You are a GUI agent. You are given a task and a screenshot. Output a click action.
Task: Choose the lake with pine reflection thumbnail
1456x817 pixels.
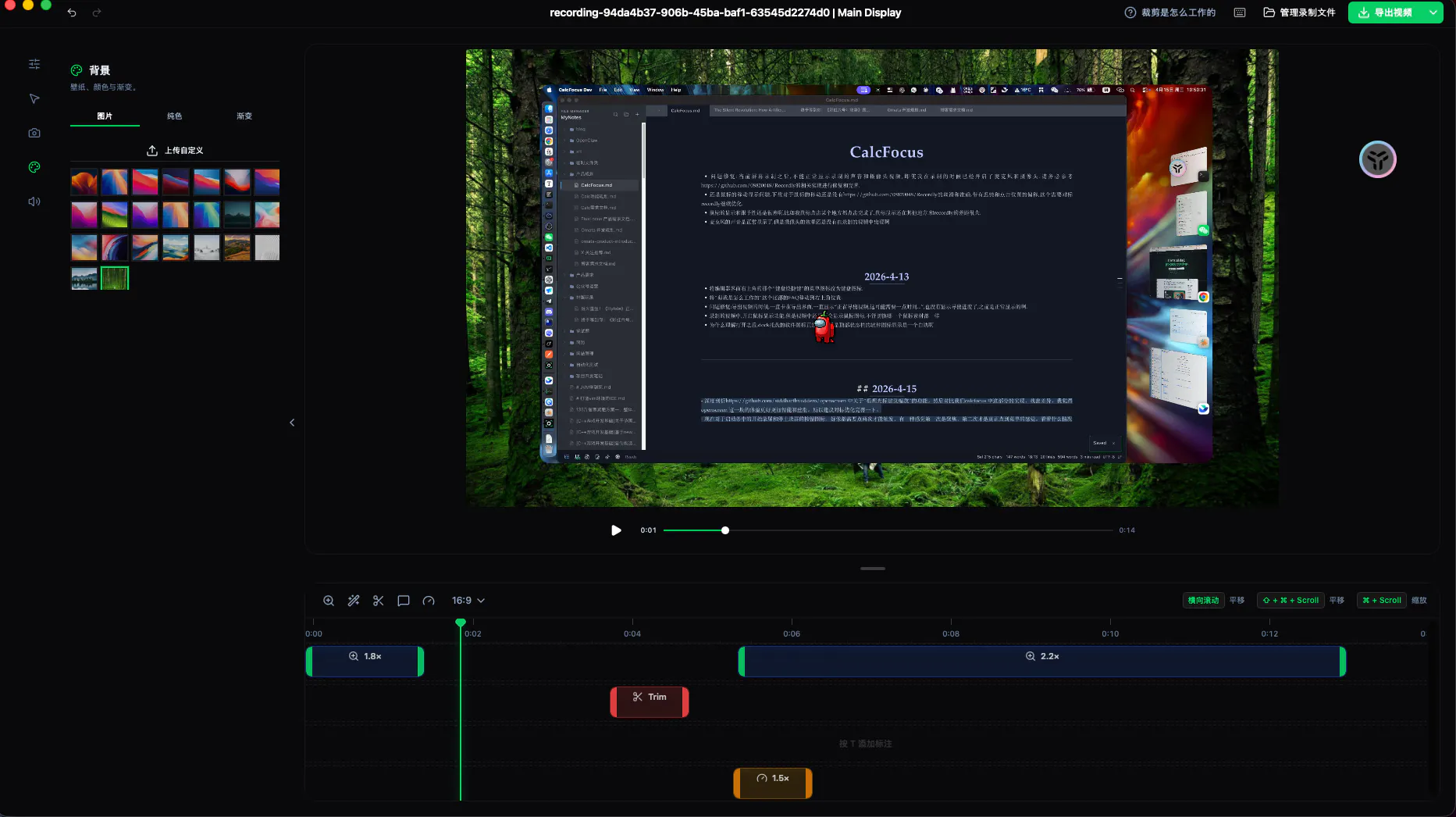tap(84, 278)
